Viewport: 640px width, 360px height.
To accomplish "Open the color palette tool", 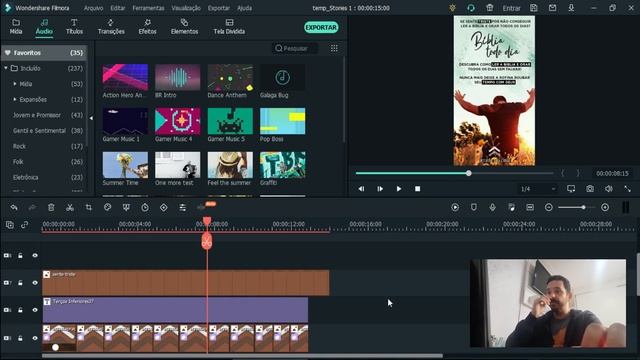I will point(107,207).
